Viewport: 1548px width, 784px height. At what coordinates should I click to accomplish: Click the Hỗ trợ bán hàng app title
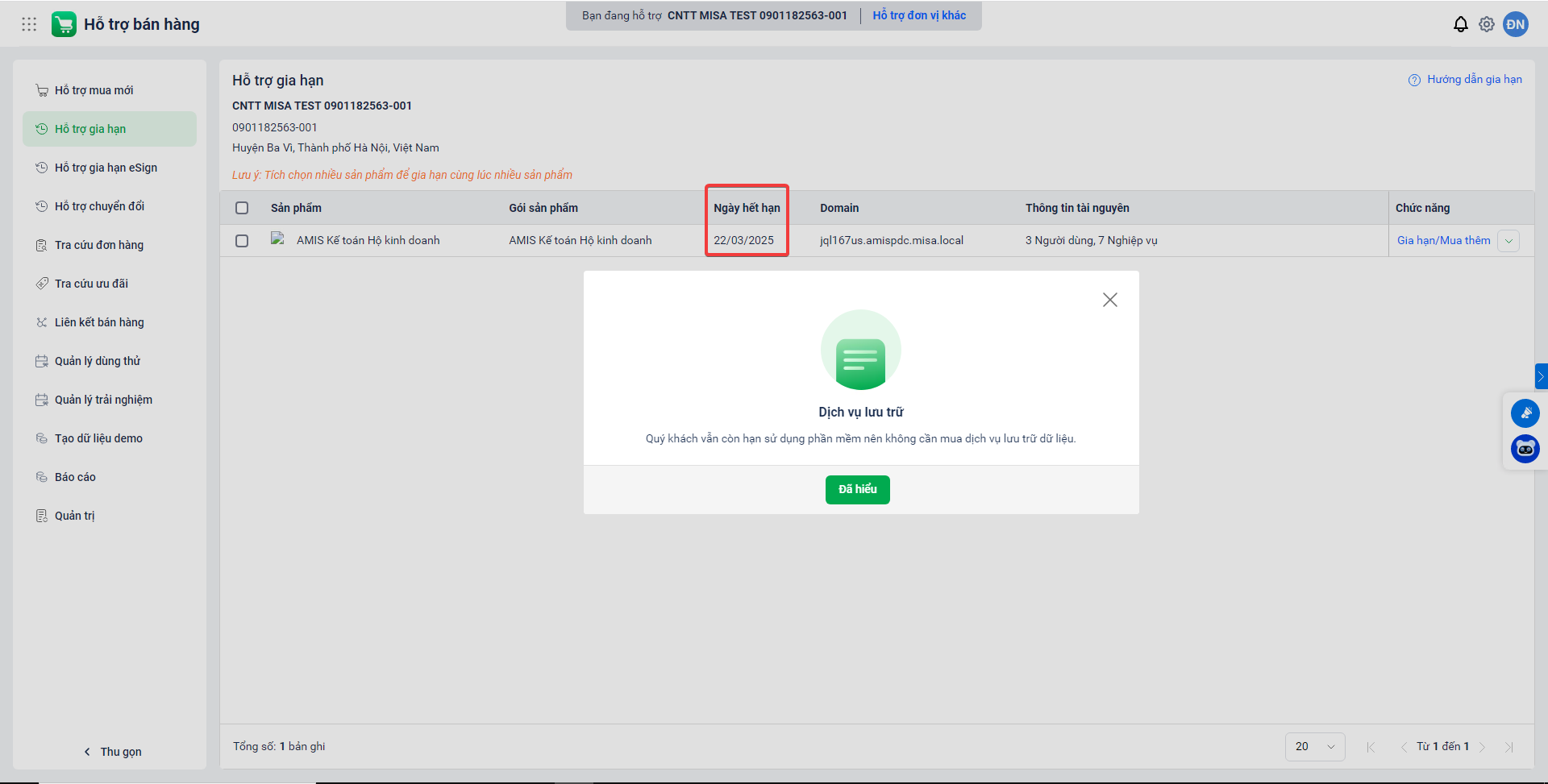tap(142, 24)
